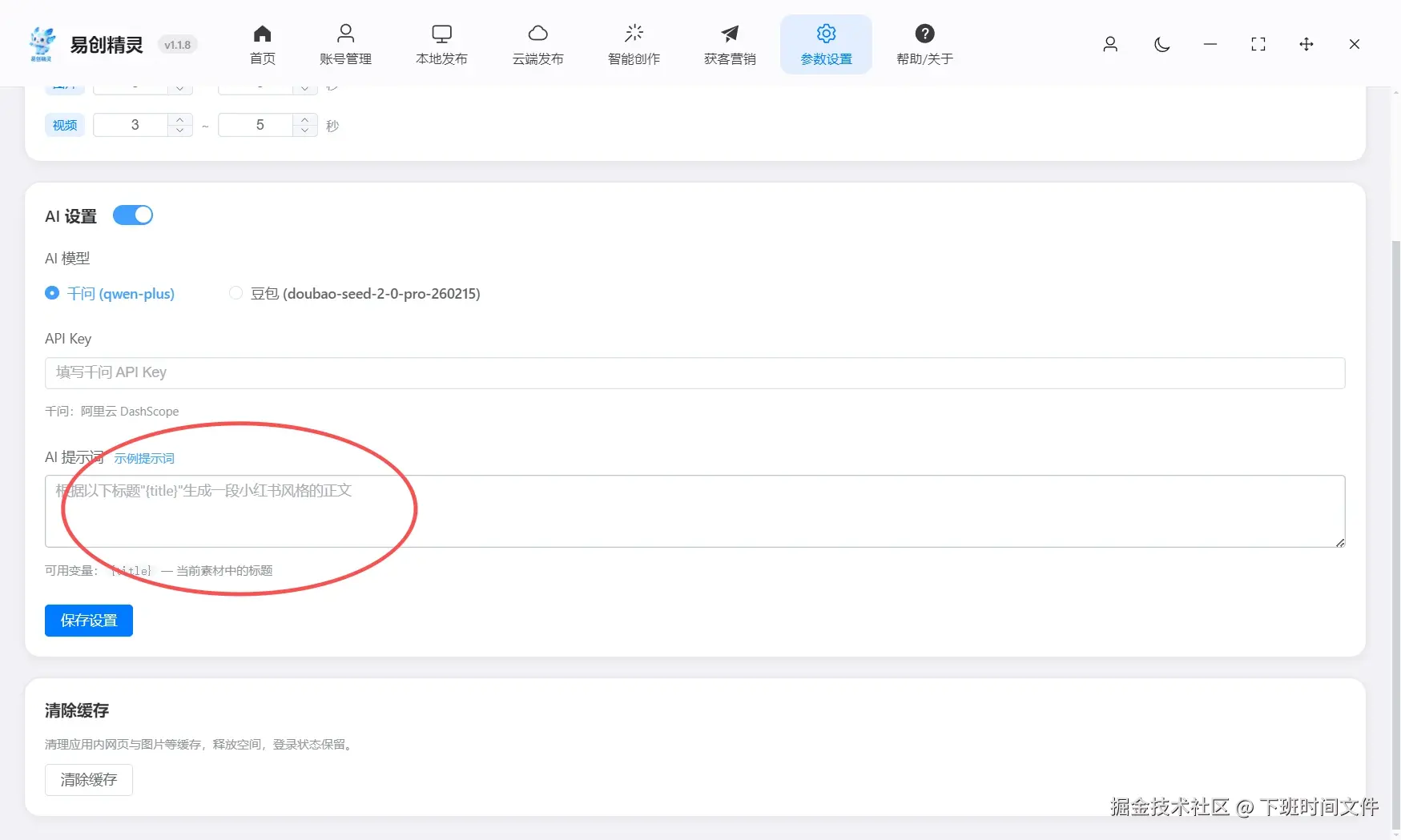Click the four-arrow move window icon
1401x840 pixels.
(x=1306, y=44)
